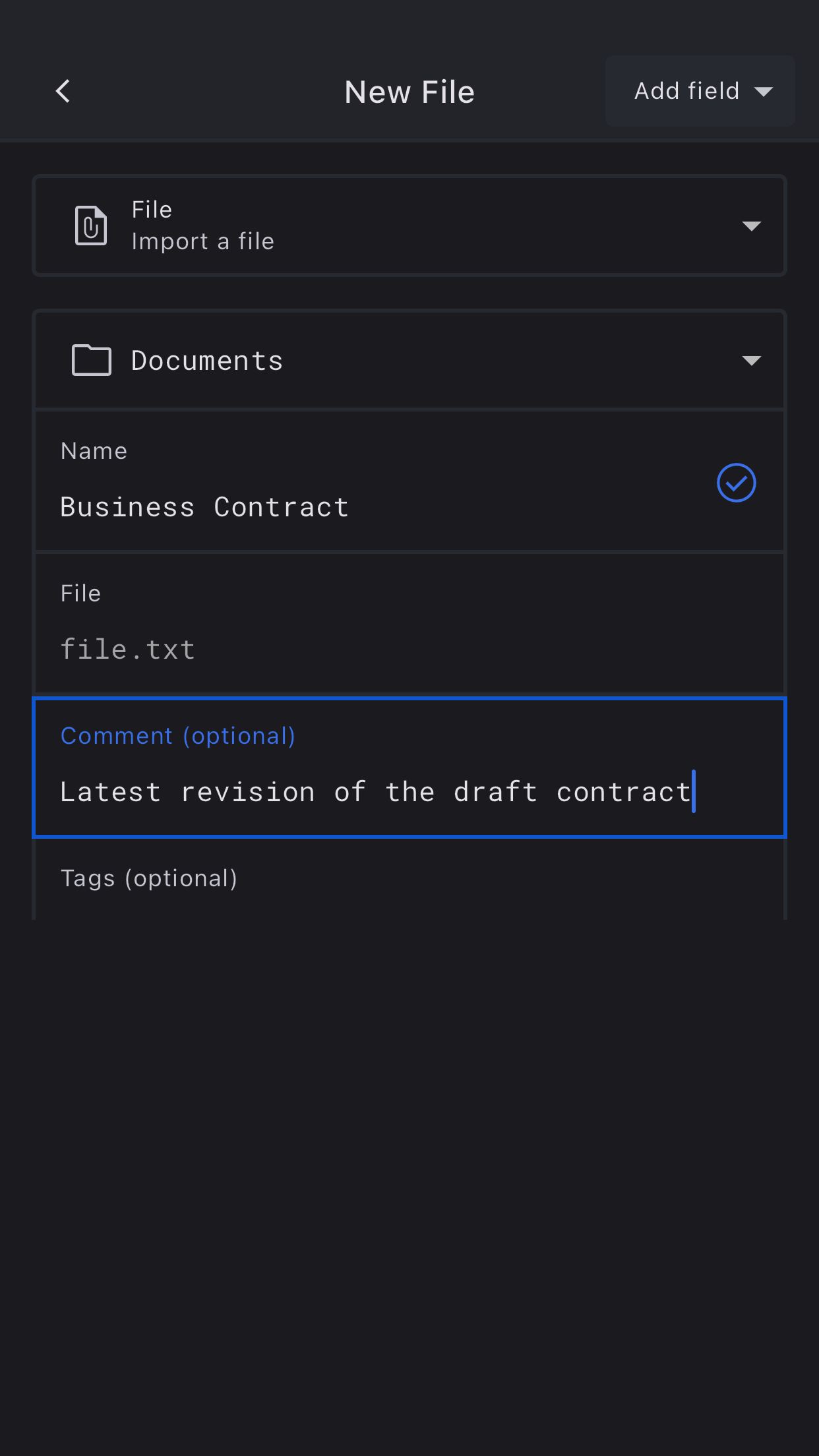Click the File heading in type selector
Viewport: 819px width, 1456px height.
[152, 210]
